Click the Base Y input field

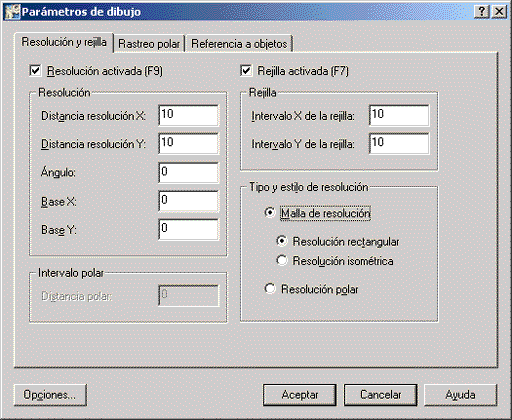click(188, 229)
